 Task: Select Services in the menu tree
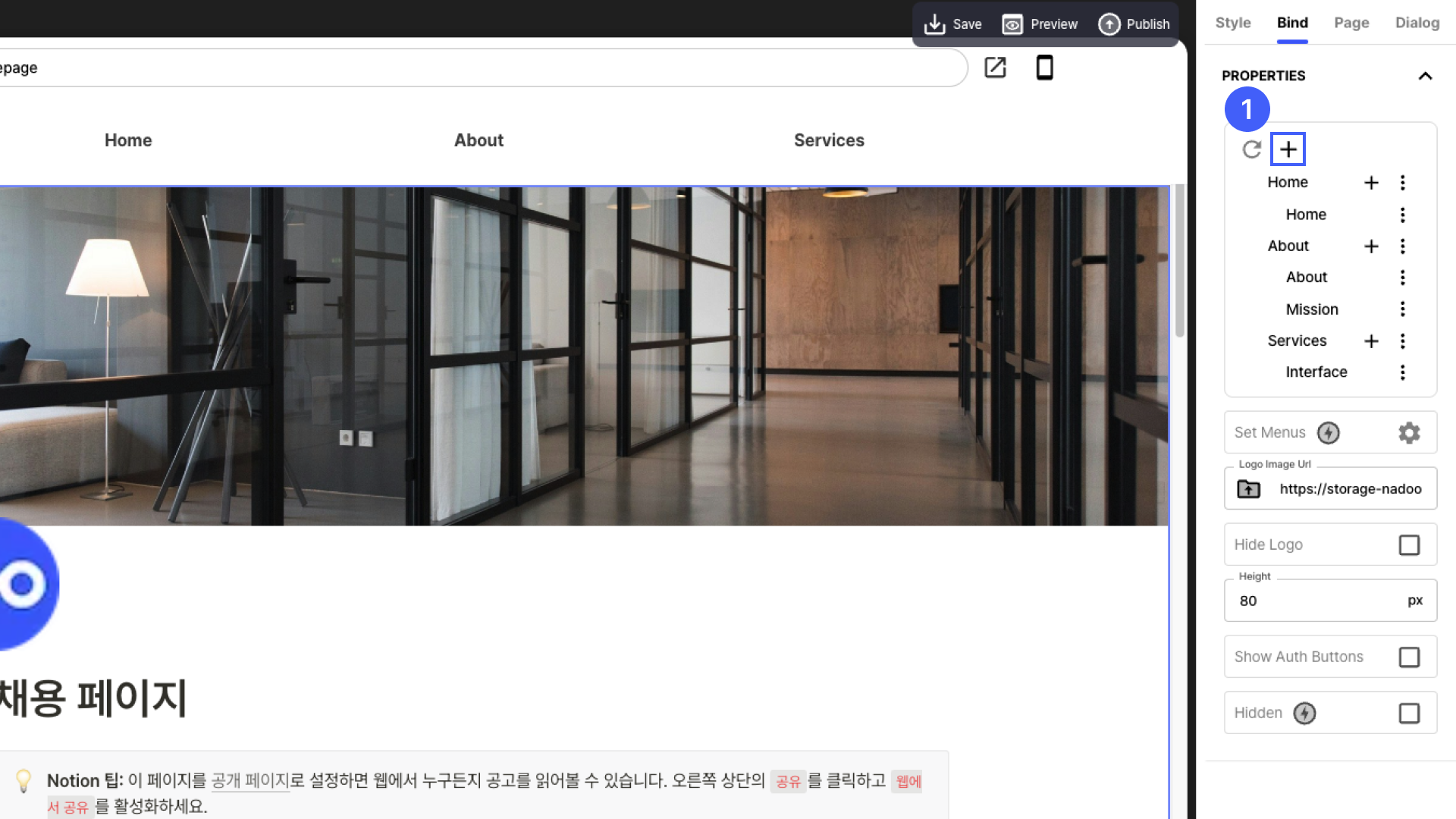pyautogui.click(x=1297, y=341)
